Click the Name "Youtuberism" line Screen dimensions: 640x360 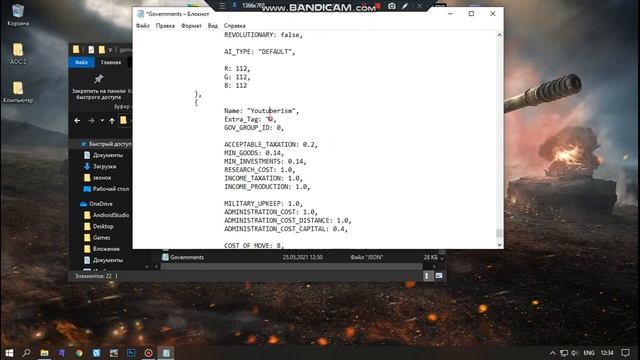[x=262, y=111]
